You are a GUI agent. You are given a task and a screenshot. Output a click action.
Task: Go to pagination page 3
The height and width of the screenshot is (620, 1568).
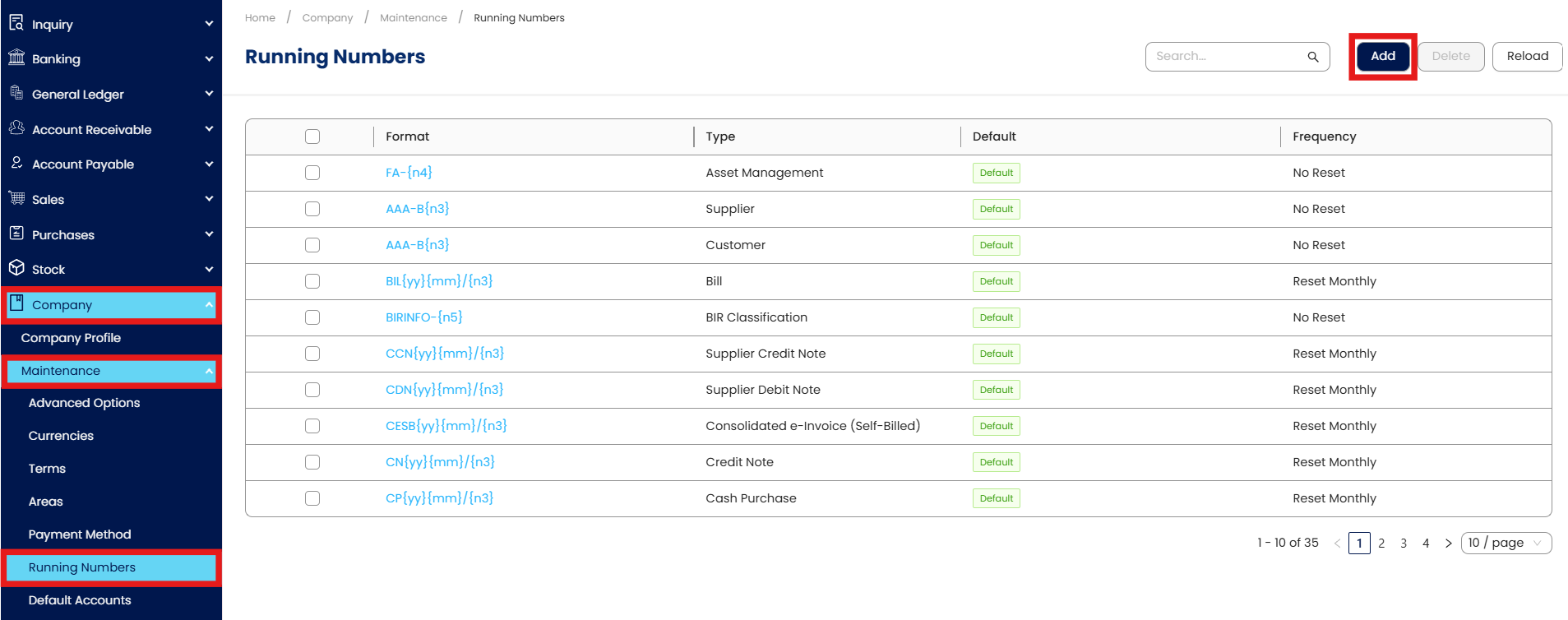1404,543
